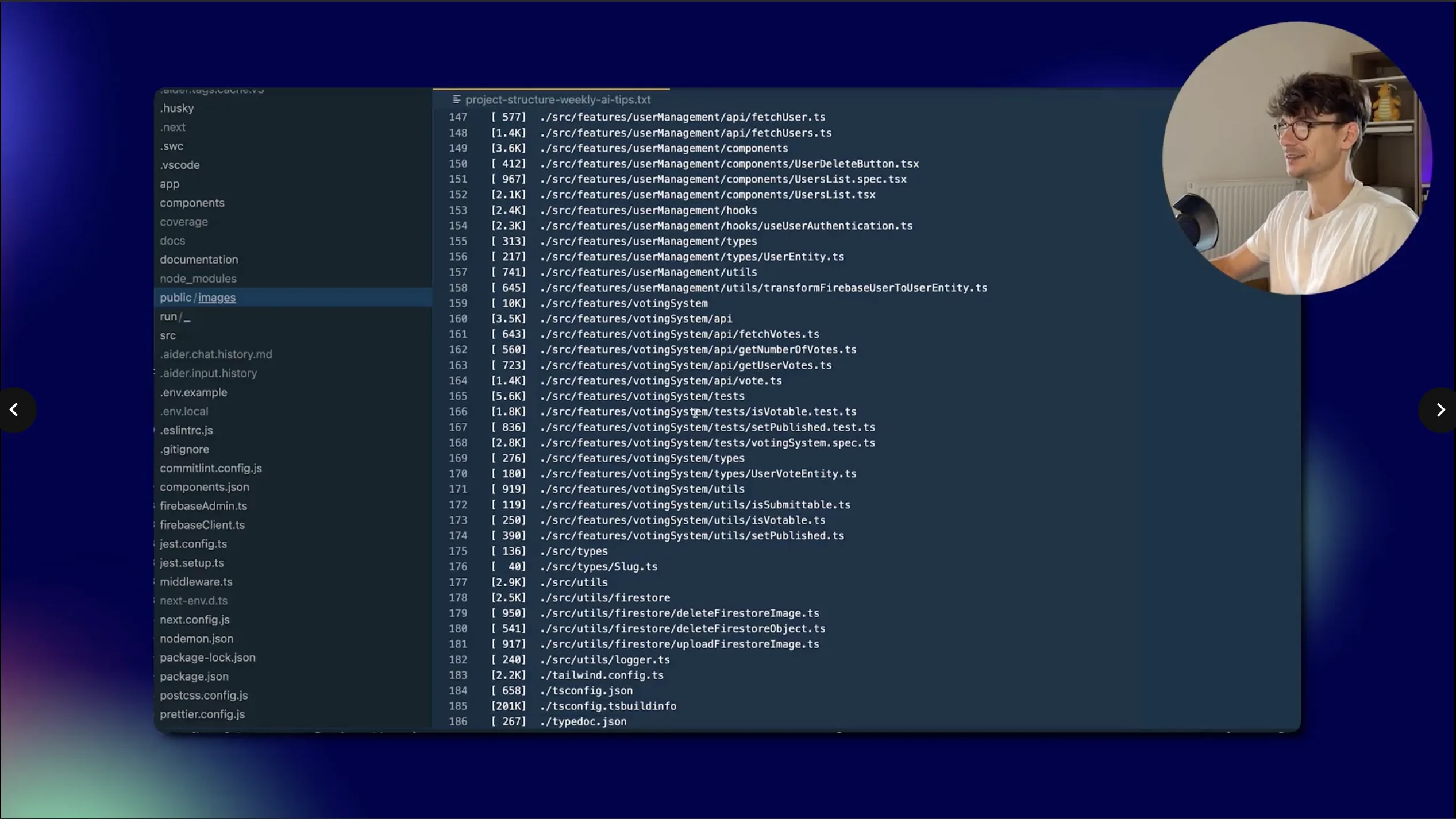This screenshot has width=1456, height=819.
Task: Open the middleware.ts file
Action: [x=196, y=582]
